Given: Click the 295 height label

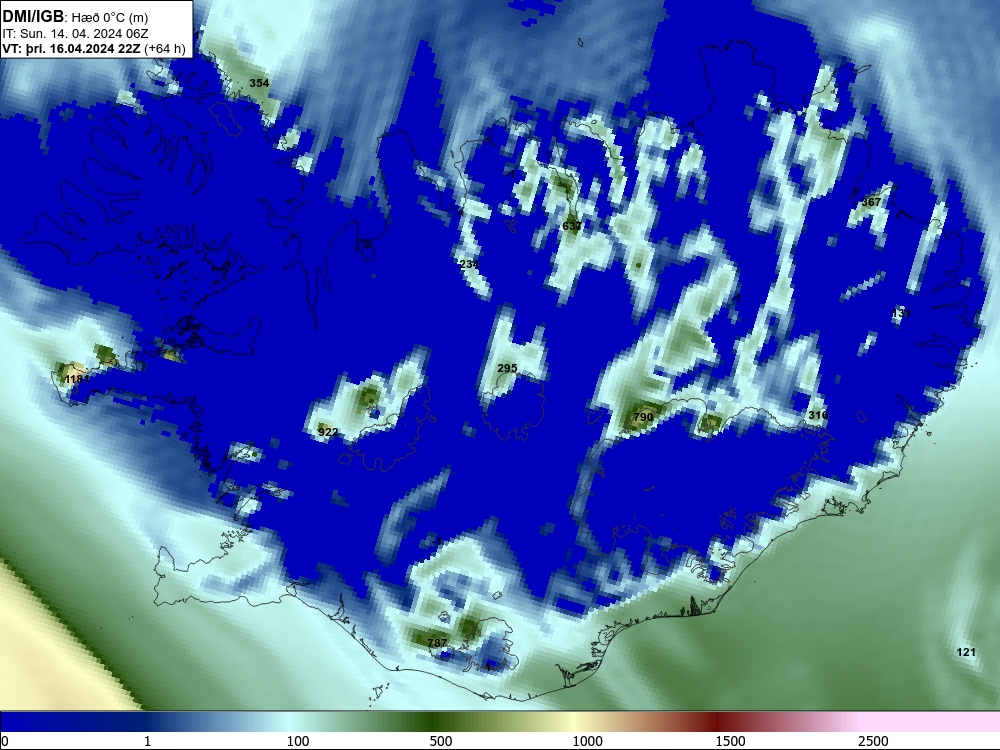Looking at the screenshot, I should (507, 368).
